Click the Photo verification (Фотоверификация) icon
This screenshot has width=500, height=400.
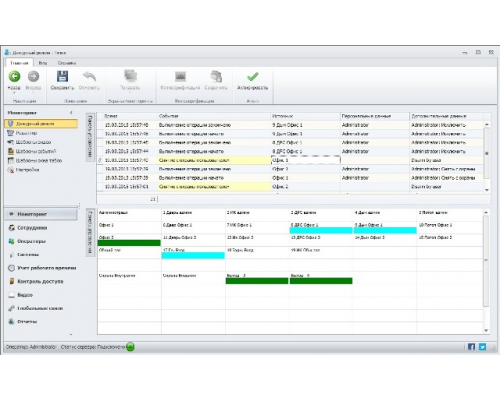point(180,76)
